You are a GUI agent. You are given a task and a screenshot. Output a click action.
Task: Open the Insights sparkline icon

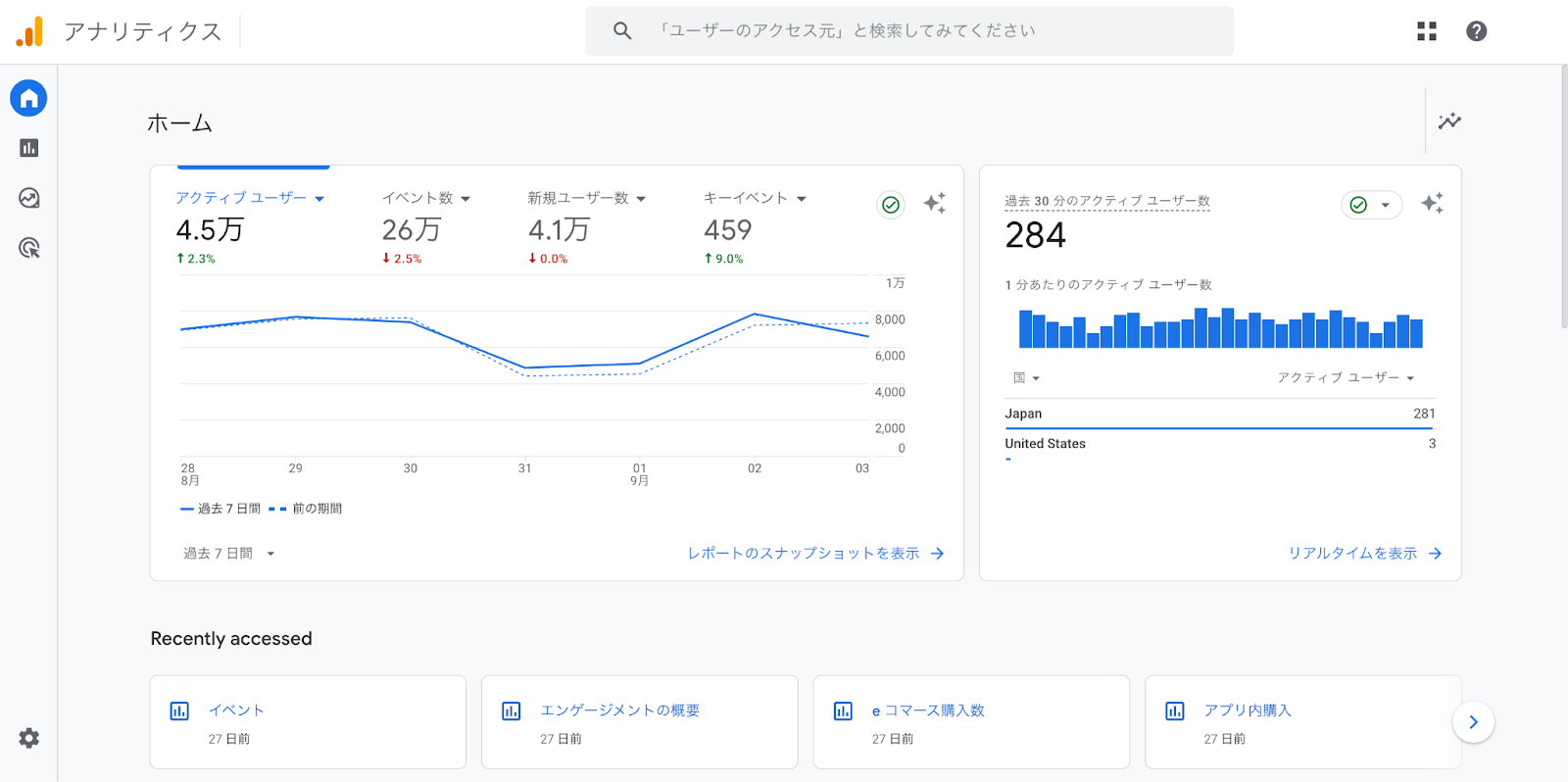pyautogui.click(x=1449, y=122)
